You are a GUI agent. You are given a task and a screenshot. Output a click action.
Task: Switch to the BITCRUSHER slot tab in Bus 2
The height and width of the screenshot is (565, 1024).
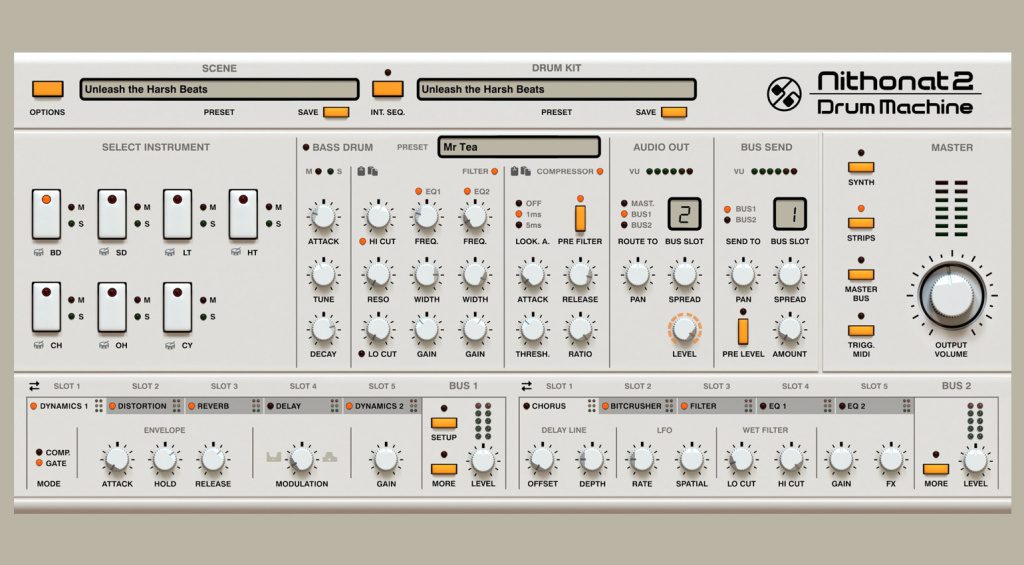coord(637,406)
